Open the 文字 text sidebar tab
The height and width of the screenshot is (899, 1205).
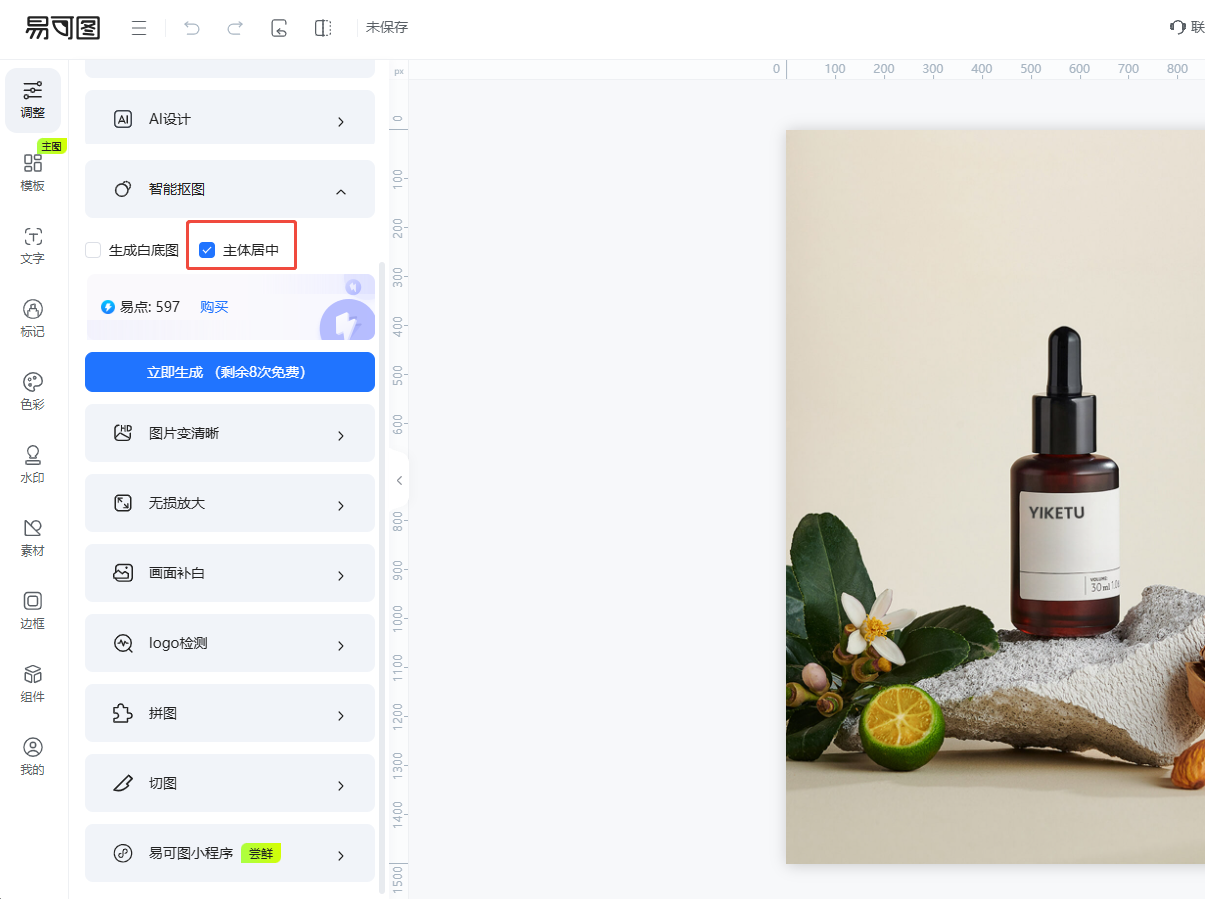[33, 246]
